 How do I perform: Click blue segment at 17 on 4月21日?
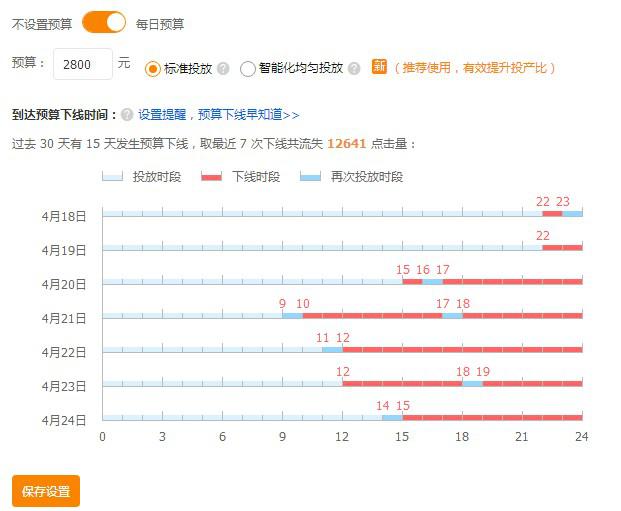452,316
